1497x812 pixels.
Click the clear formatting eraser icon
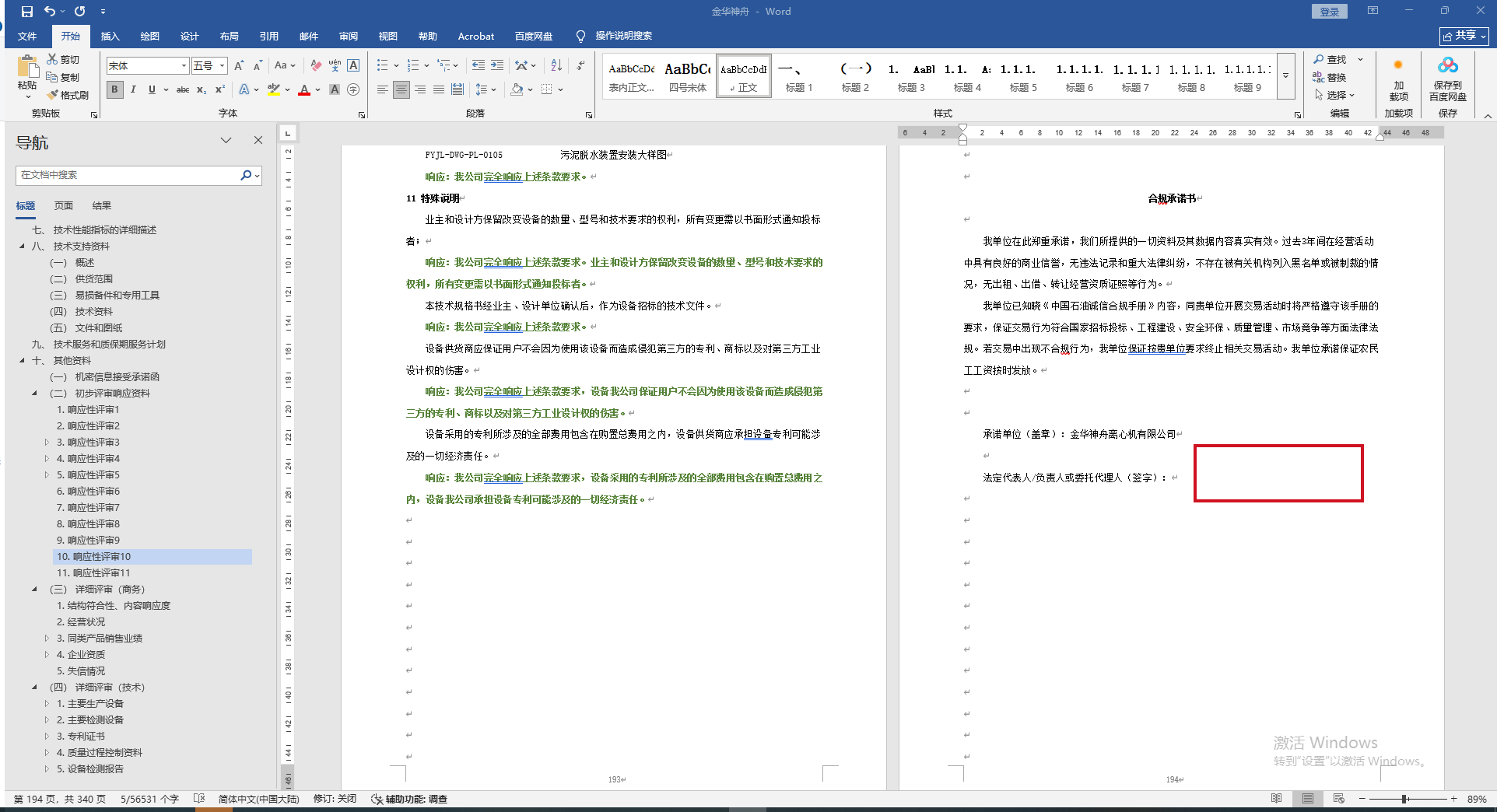pos(315,66)
